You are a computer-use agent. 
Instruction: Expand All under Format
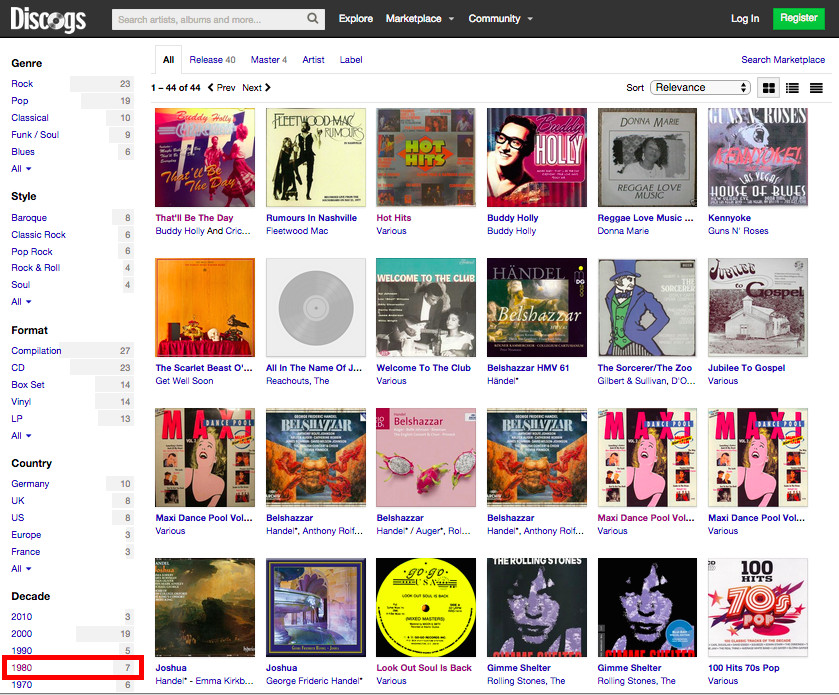(x=21, y=436)
